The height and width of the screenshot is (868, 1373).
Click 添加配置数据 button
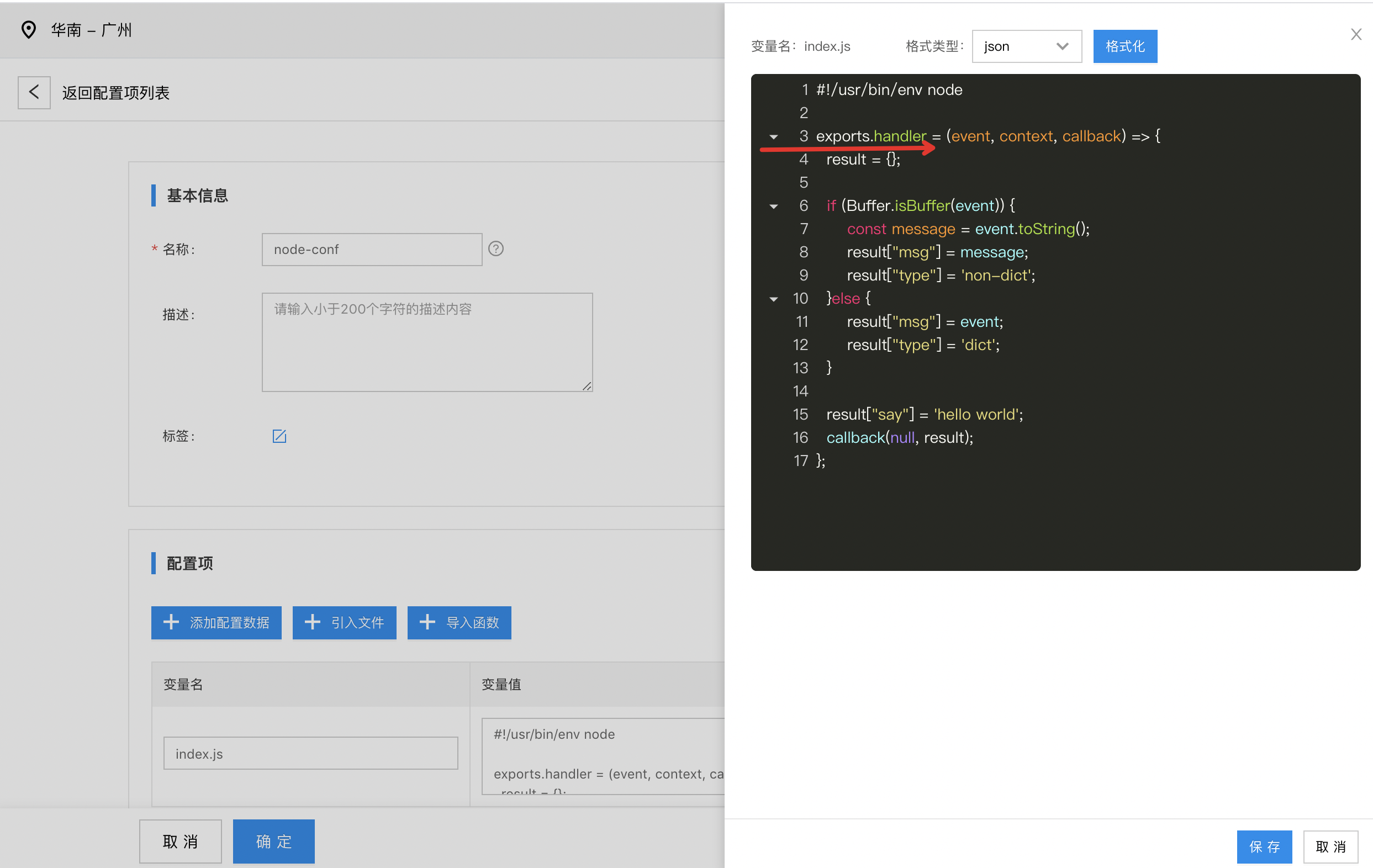tap(216, 622)
